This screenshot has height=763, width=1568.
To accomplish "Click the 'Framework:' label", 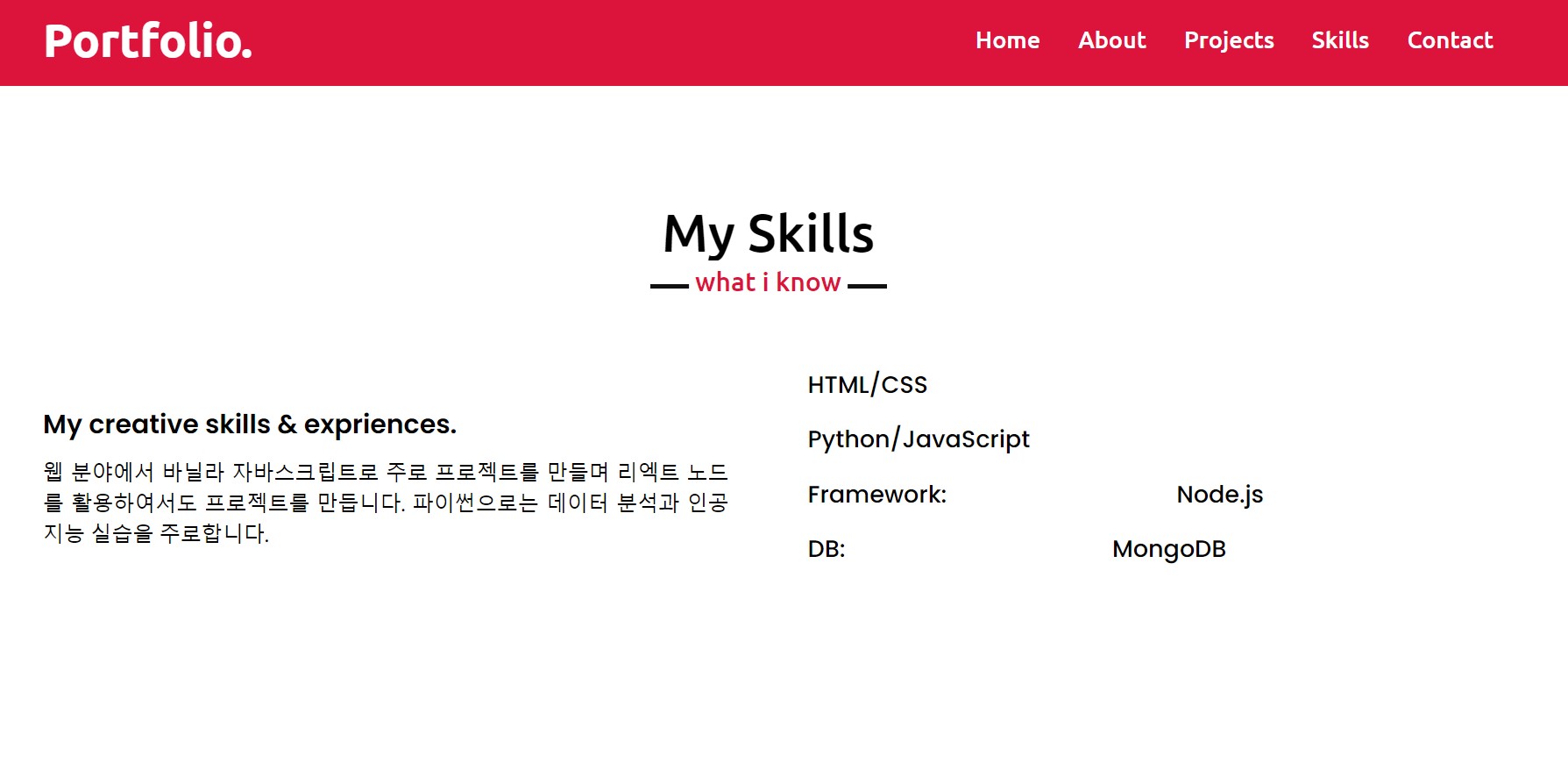I will point(877,495).
